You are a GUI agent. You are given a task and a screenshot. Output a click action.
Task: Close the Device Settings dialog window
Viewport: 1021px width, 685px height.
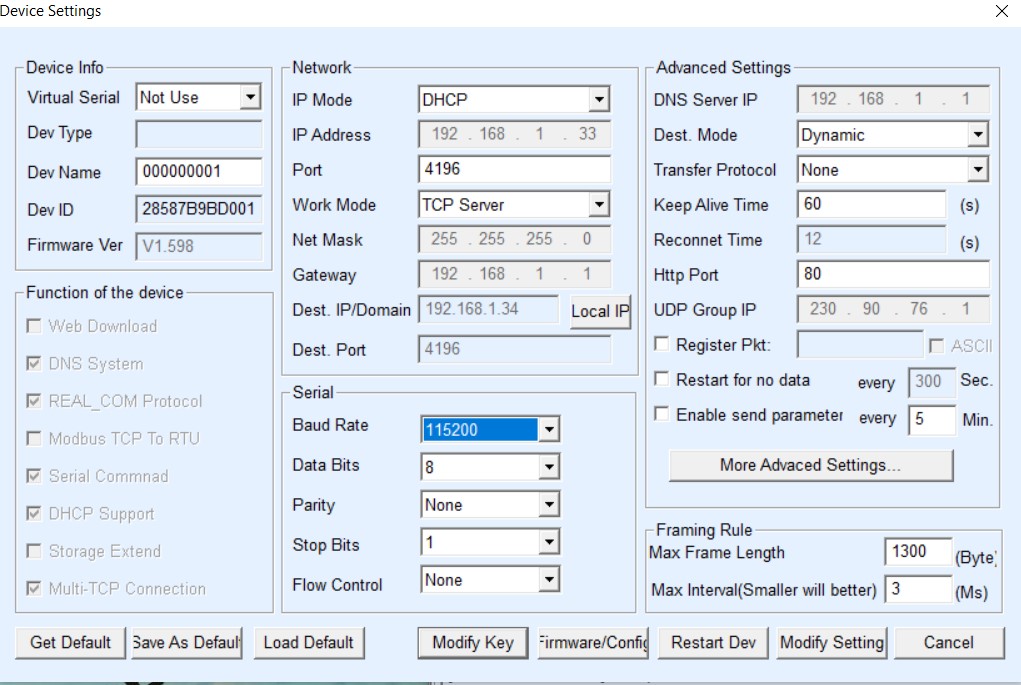pyautogui.click(x=1002, y=12)
